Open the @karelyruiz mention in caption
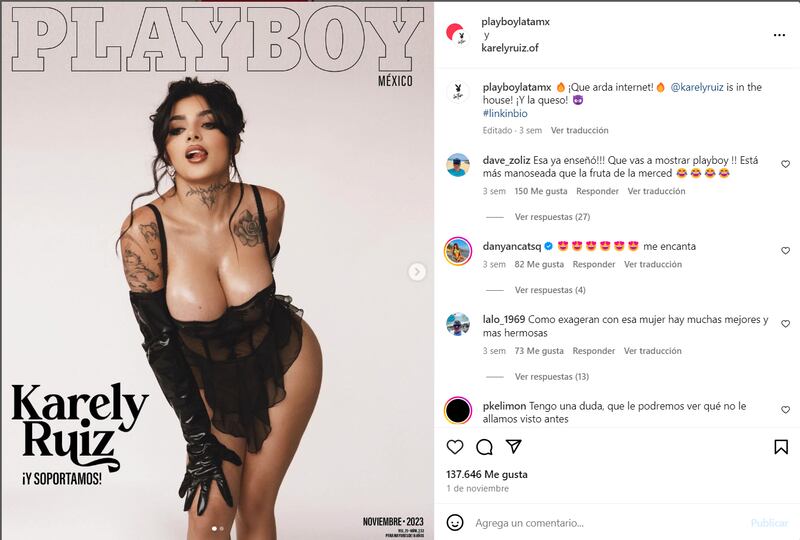Screen dimensions: 800x540 (x=696, y=87)
